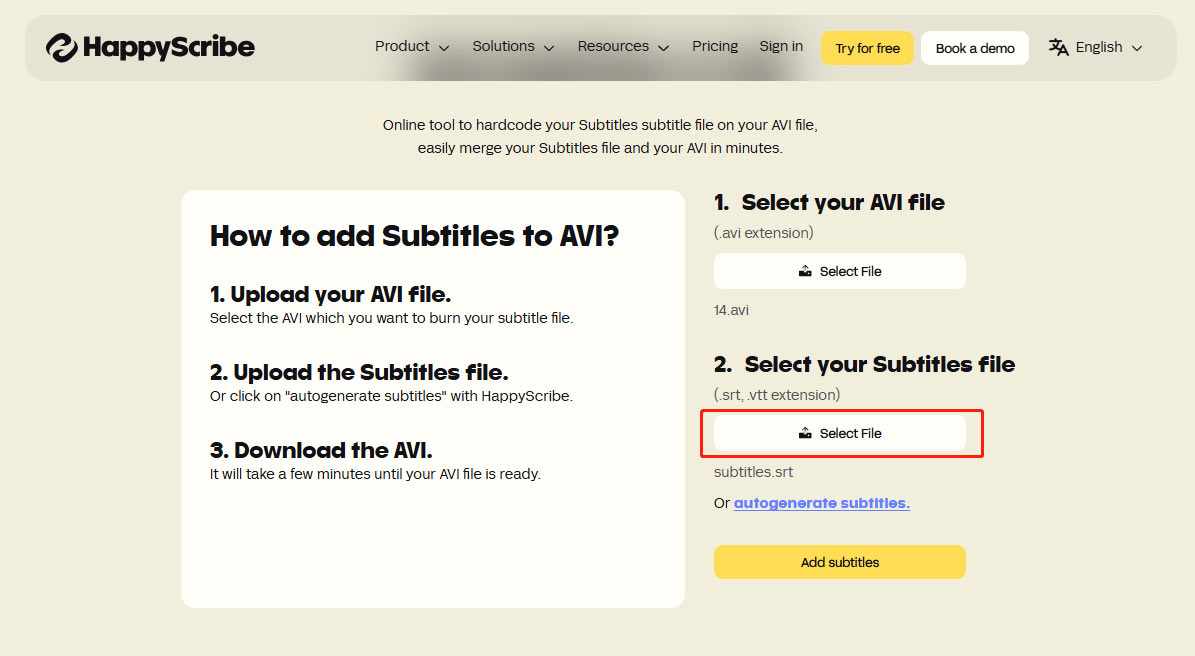Click the HappyScribe wordmark text
The width and height of the screenshot is (1195, 656).
pos(168,47)
